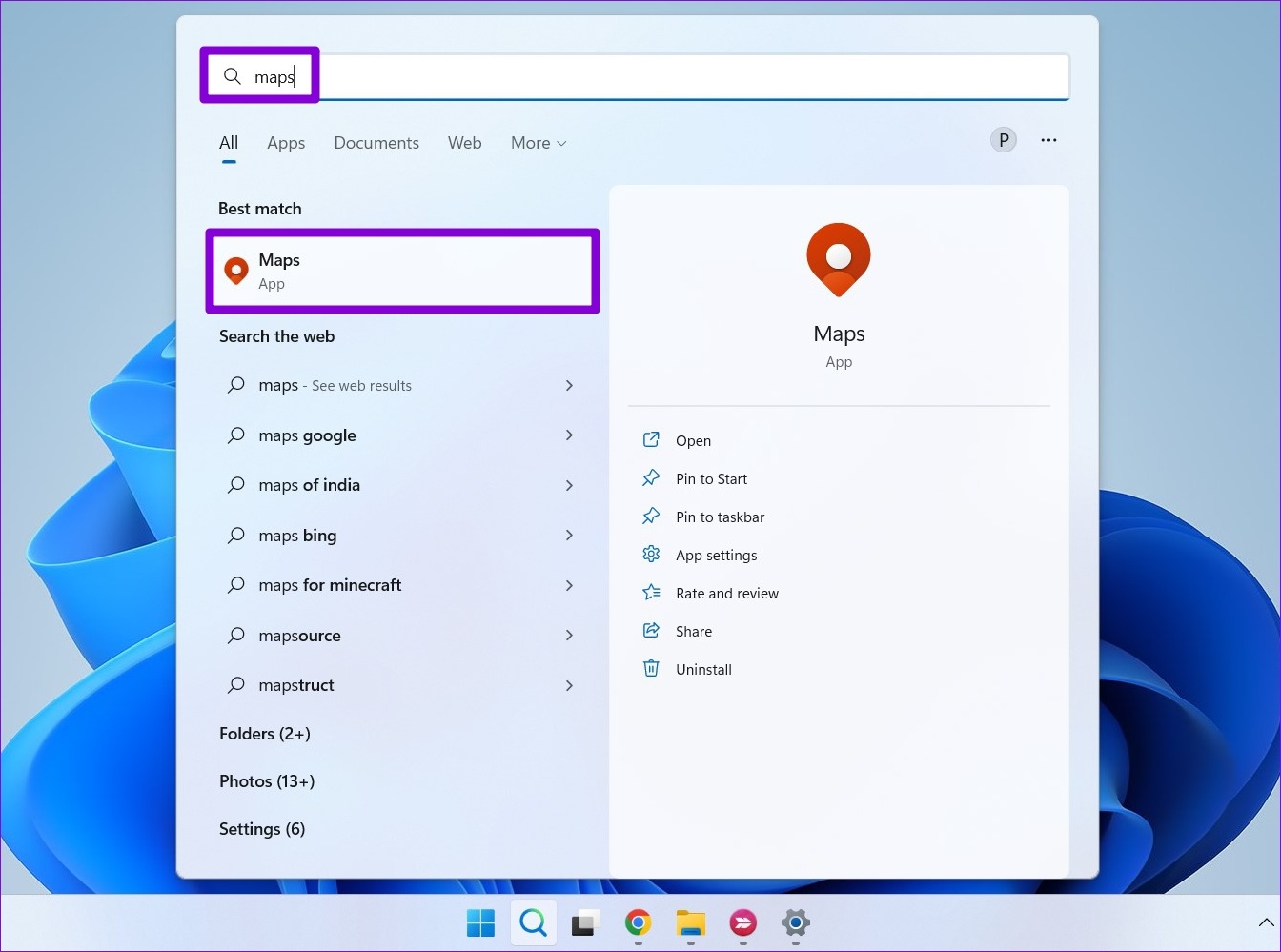The height and width of the screenshot is (952, 1281).
Task: Open the user profile 'P' icon
Action: 1003,139
